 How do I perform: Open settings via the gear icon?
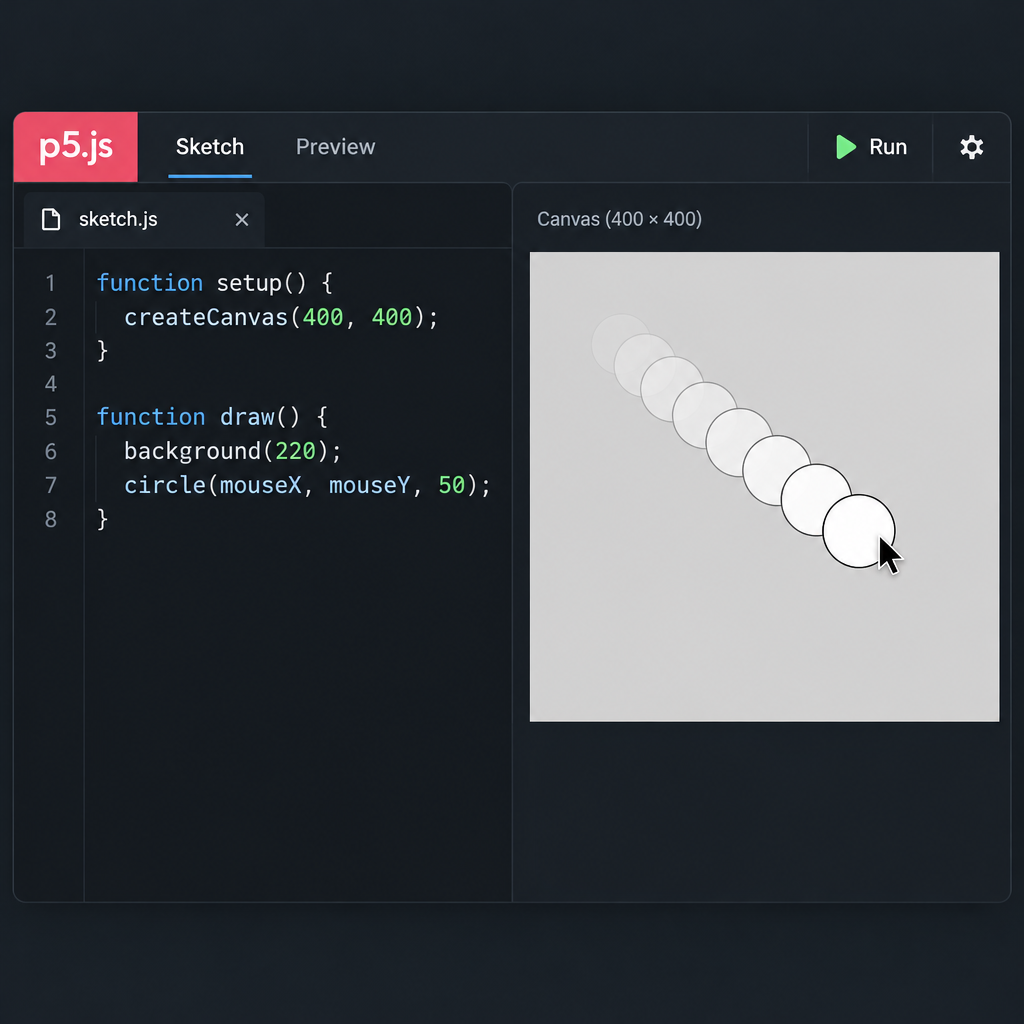click(971, 147)
